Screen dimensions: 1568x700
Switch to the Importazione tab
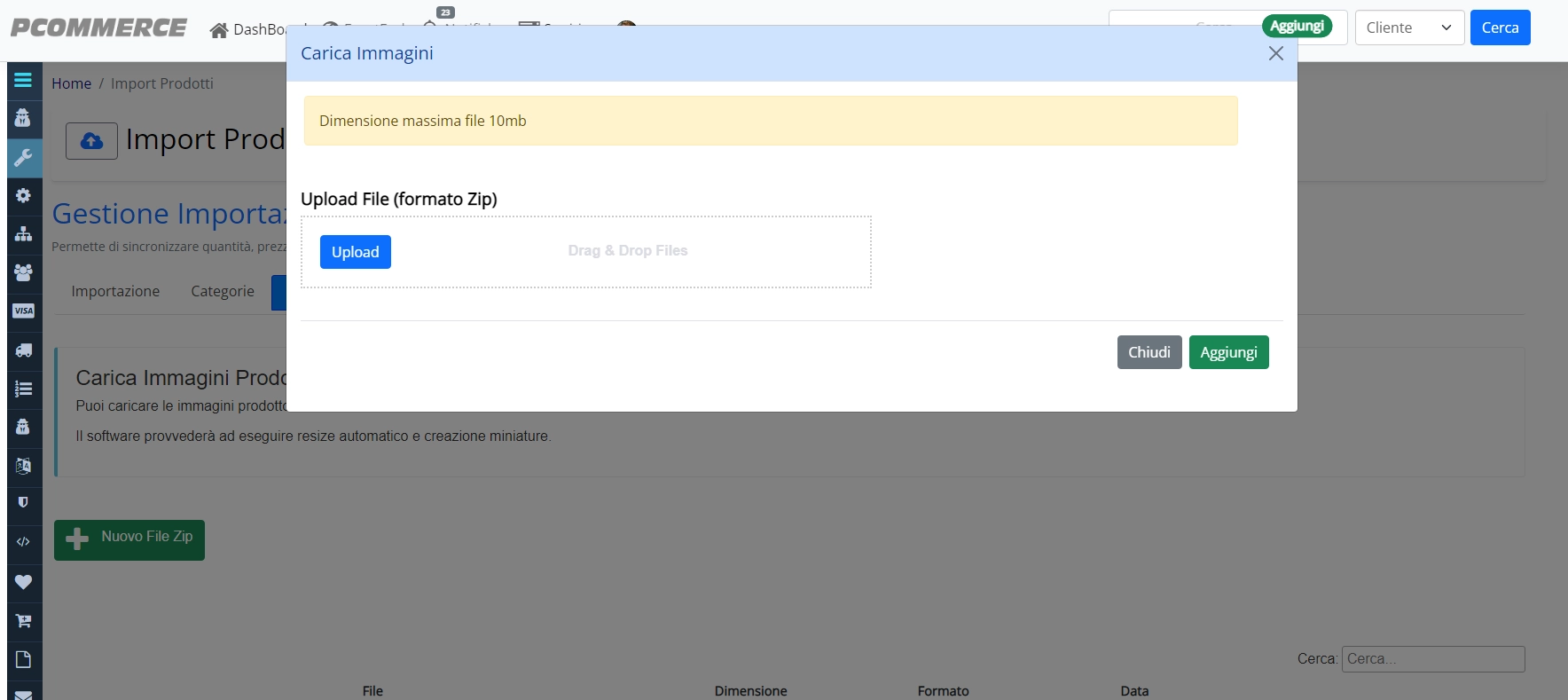pos(115,291)
